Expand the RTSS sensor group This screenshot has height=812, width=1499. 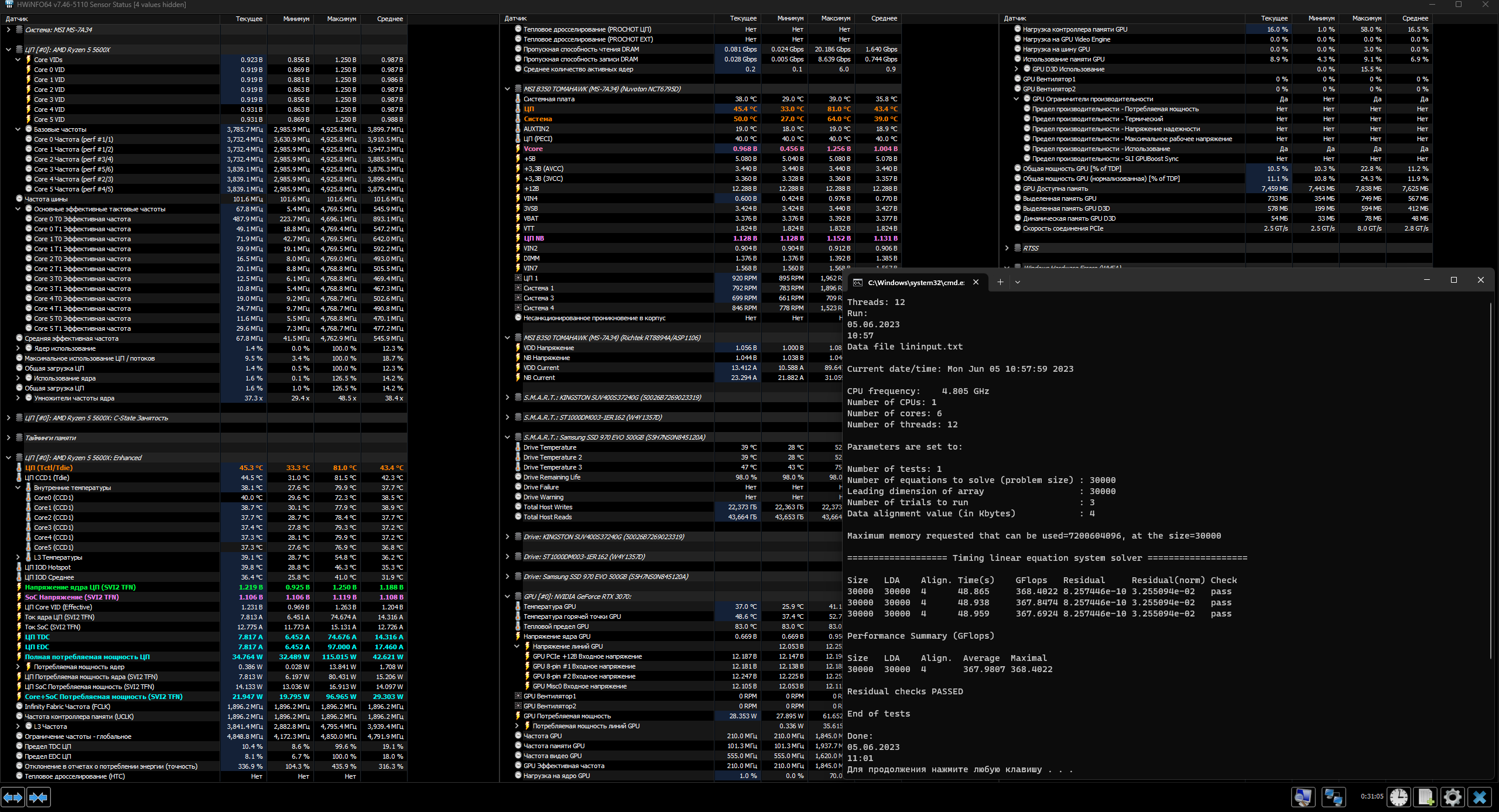[1007, 248]
